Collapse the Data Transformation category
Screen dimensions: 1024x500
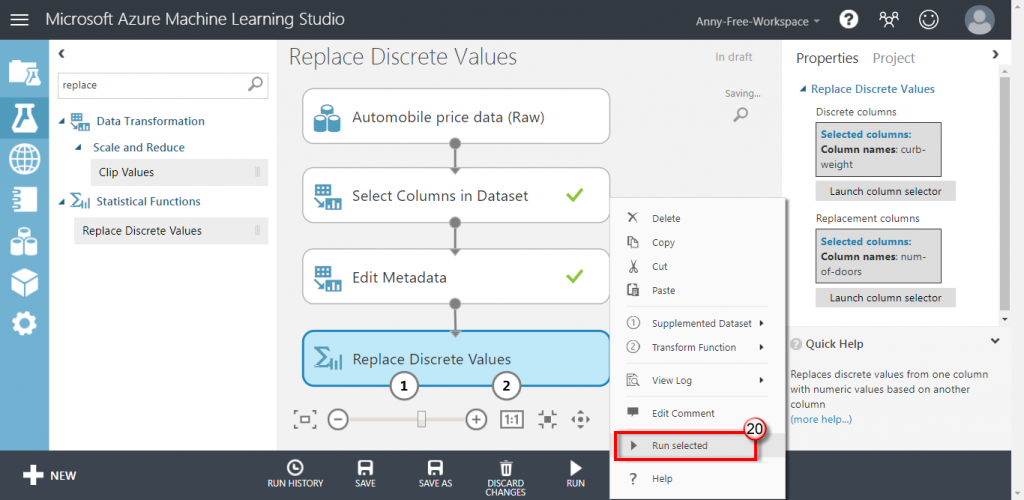[x=63, y=121]
